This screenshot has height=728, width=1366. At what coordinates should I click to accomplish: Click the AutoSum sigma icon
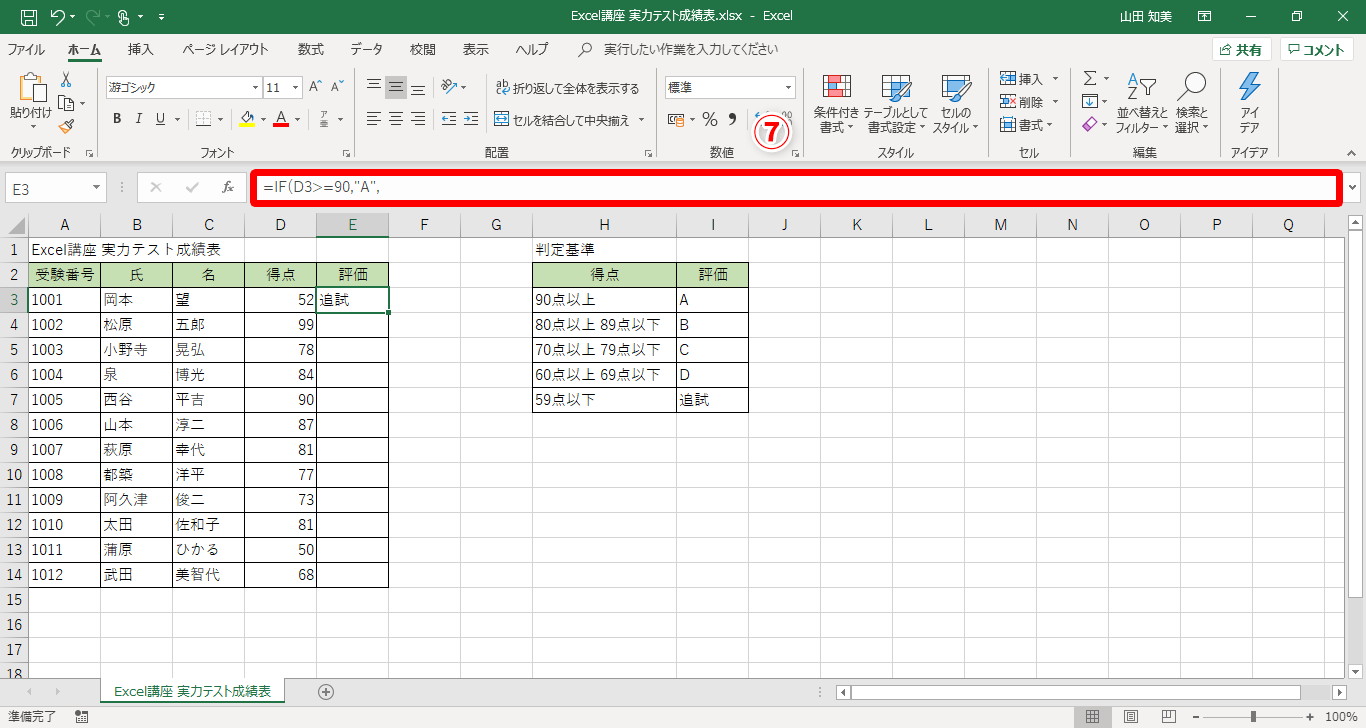click(1090, 78)
